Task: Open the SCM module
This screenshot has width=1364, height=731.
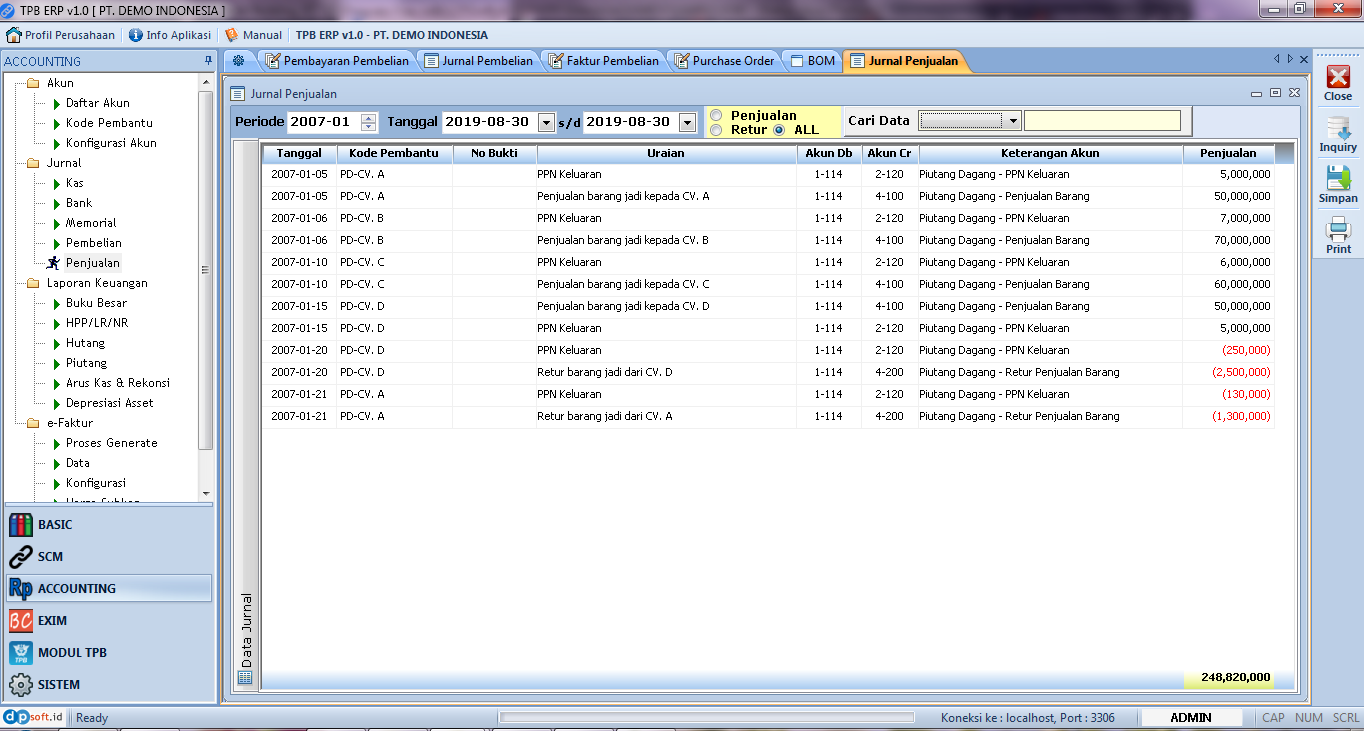Action: (50, 556)
